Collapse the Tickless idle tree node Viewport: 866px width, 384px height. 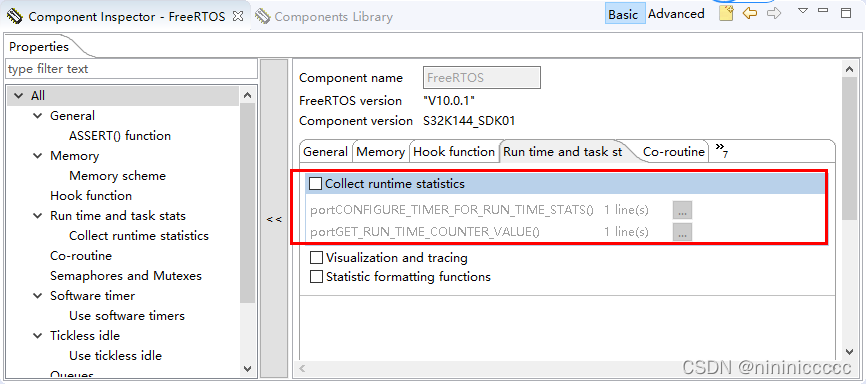38,336
